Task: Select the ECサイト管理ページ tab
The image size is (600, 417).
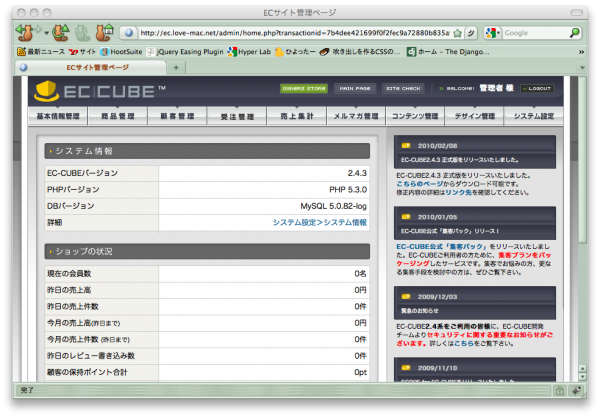Action: tap(91, 68)
